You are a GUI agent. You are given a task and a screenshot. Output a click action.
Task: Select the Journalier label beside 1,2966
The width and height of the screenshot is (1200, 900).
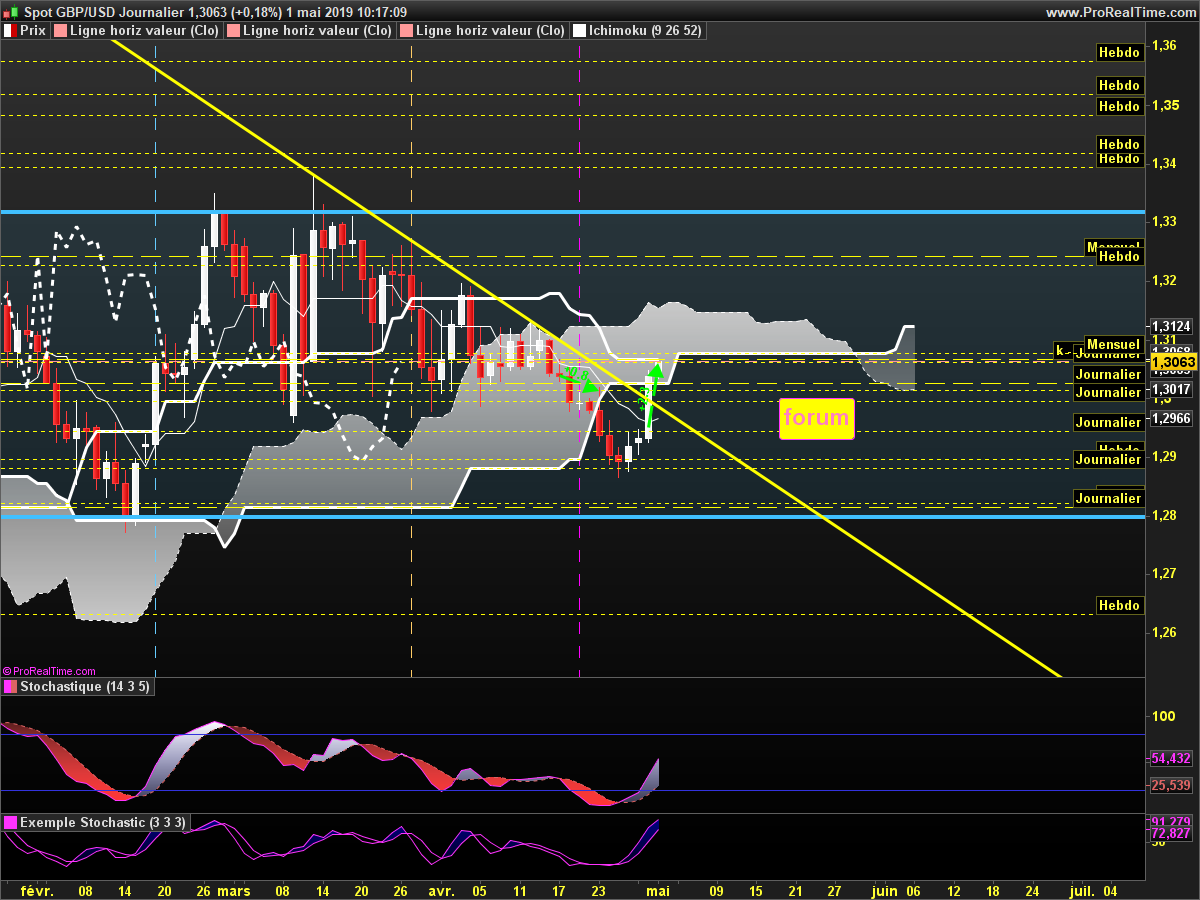[x=1108, y=423]
